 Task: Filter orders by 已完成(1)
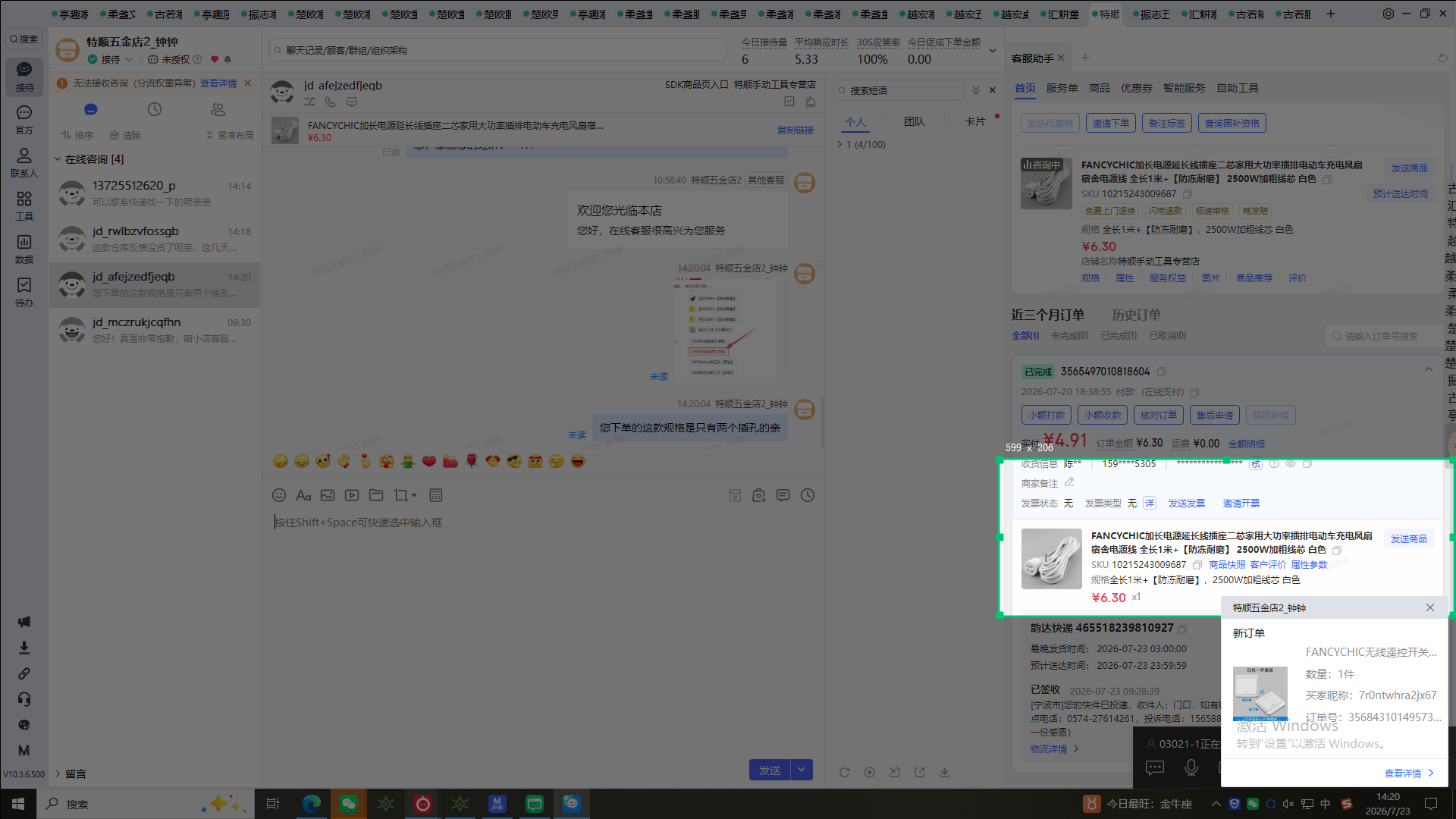pos(1119,335)
